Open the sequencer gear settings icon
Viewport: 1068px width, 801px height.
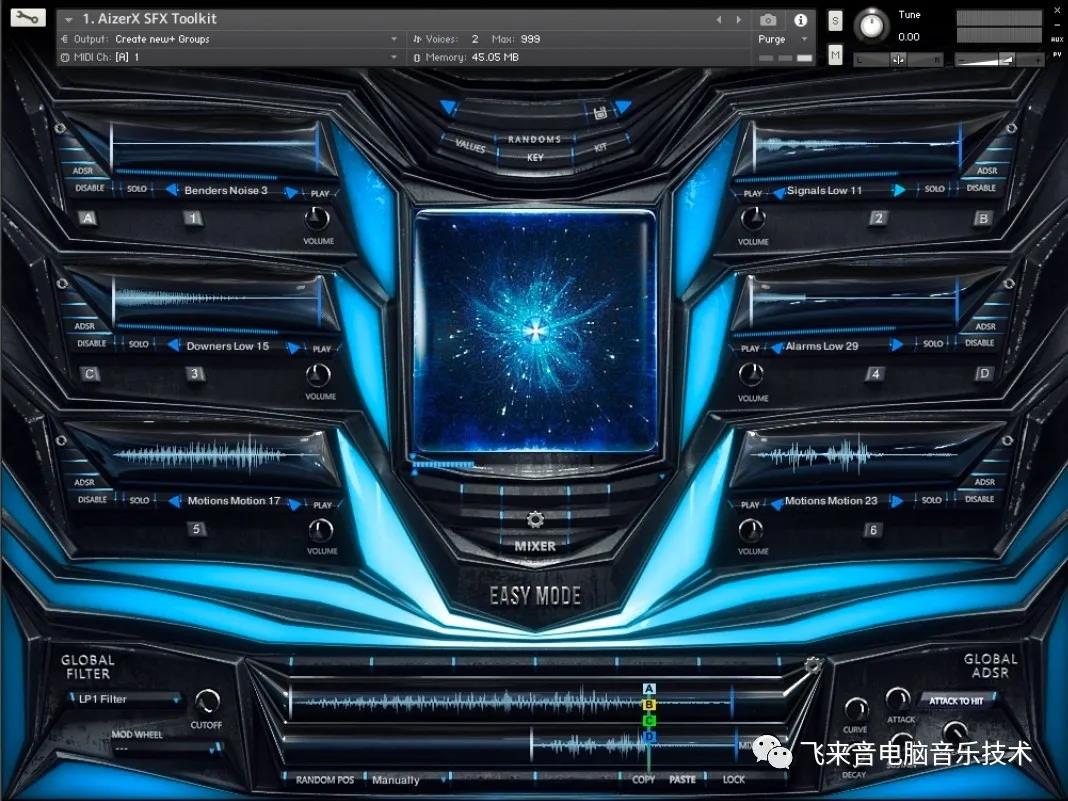[x=812, y=665]
